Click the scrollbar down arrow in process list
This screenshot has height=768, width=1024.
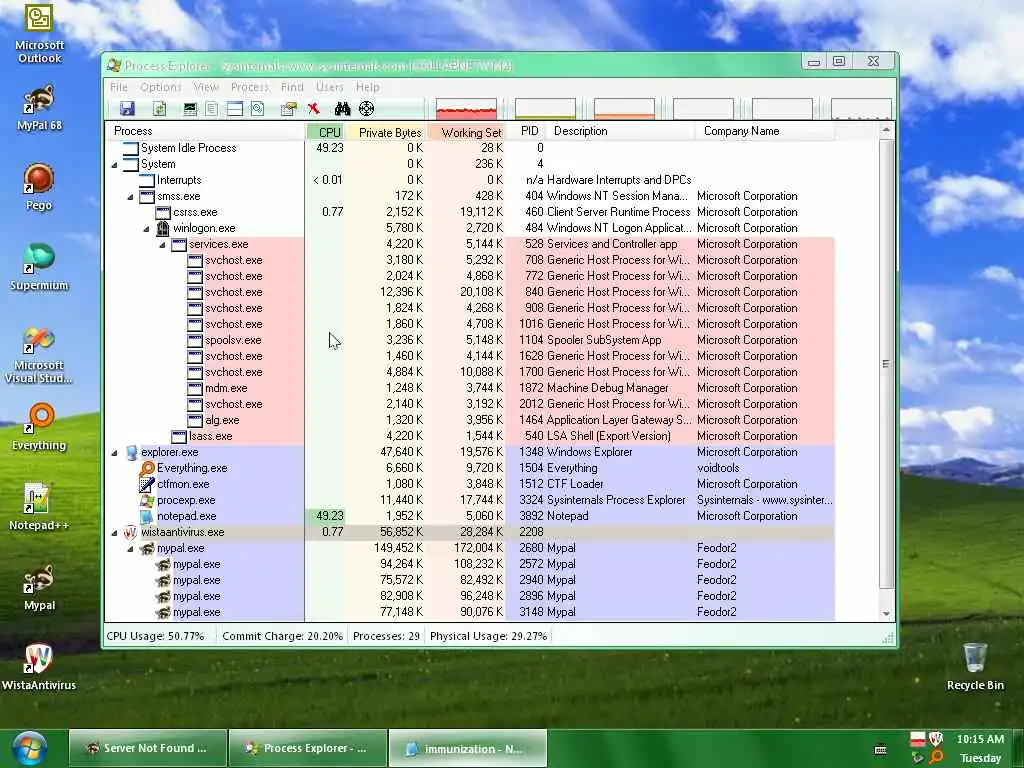(x=886, y=613)
